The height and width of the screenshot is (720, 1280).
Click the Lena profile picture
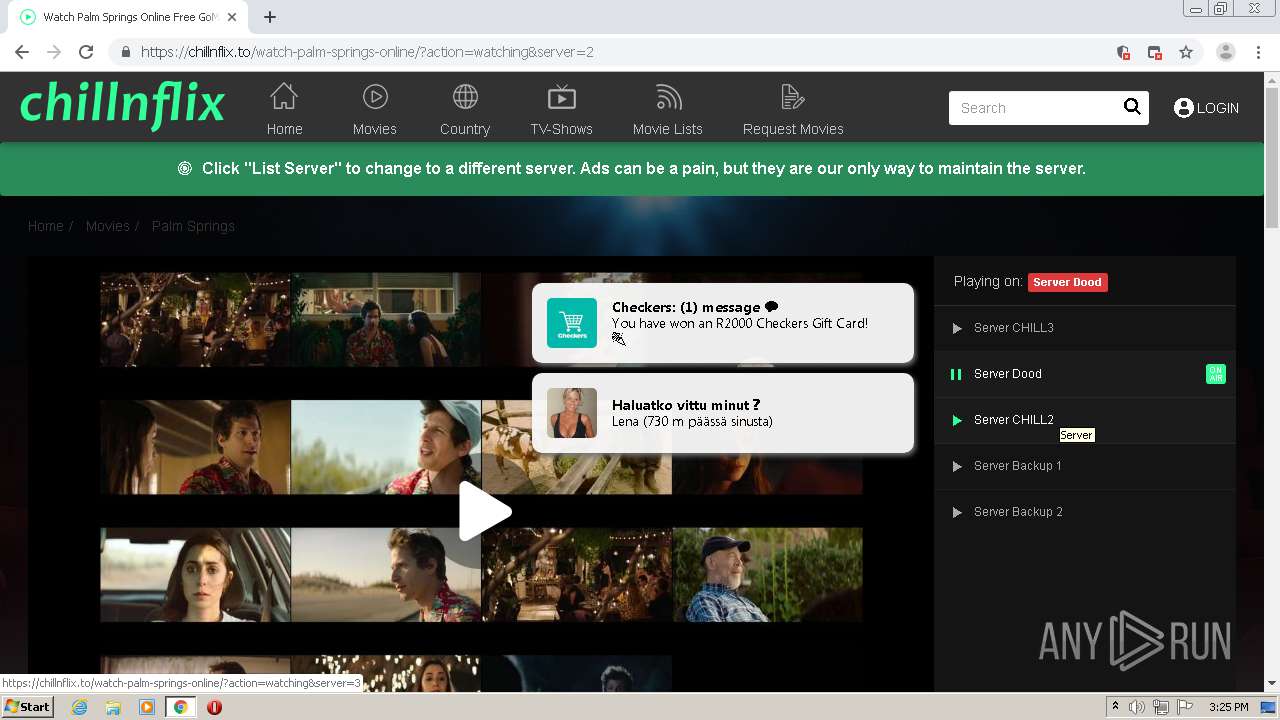click(x=572, y=413)
